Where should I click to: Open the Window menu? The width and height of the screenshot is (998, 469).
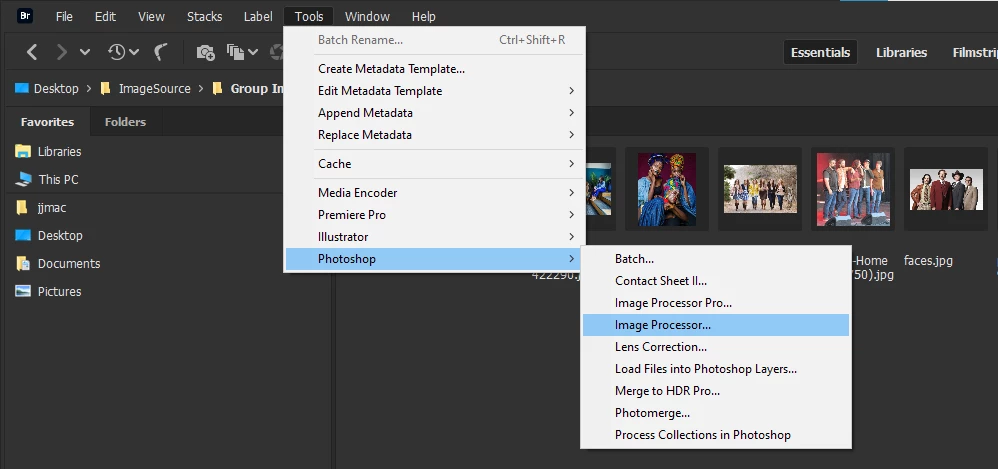pos(367,17)
